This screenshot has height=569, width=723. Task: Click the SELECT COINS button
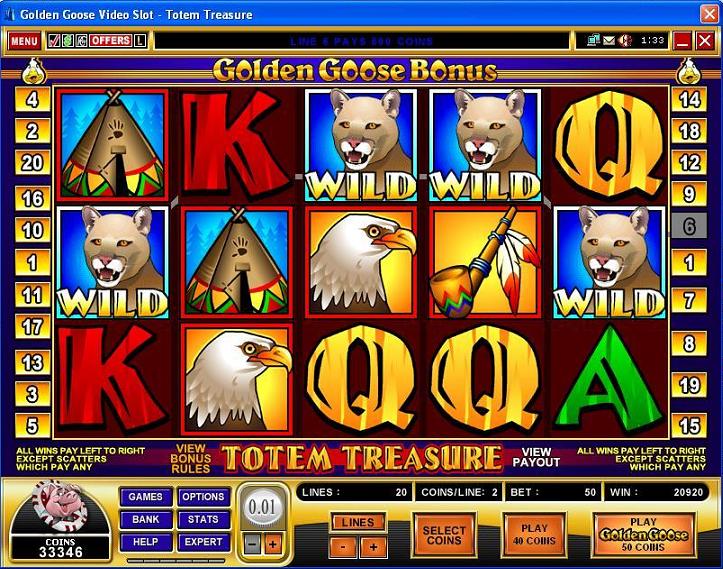click(x=444, y=535)
